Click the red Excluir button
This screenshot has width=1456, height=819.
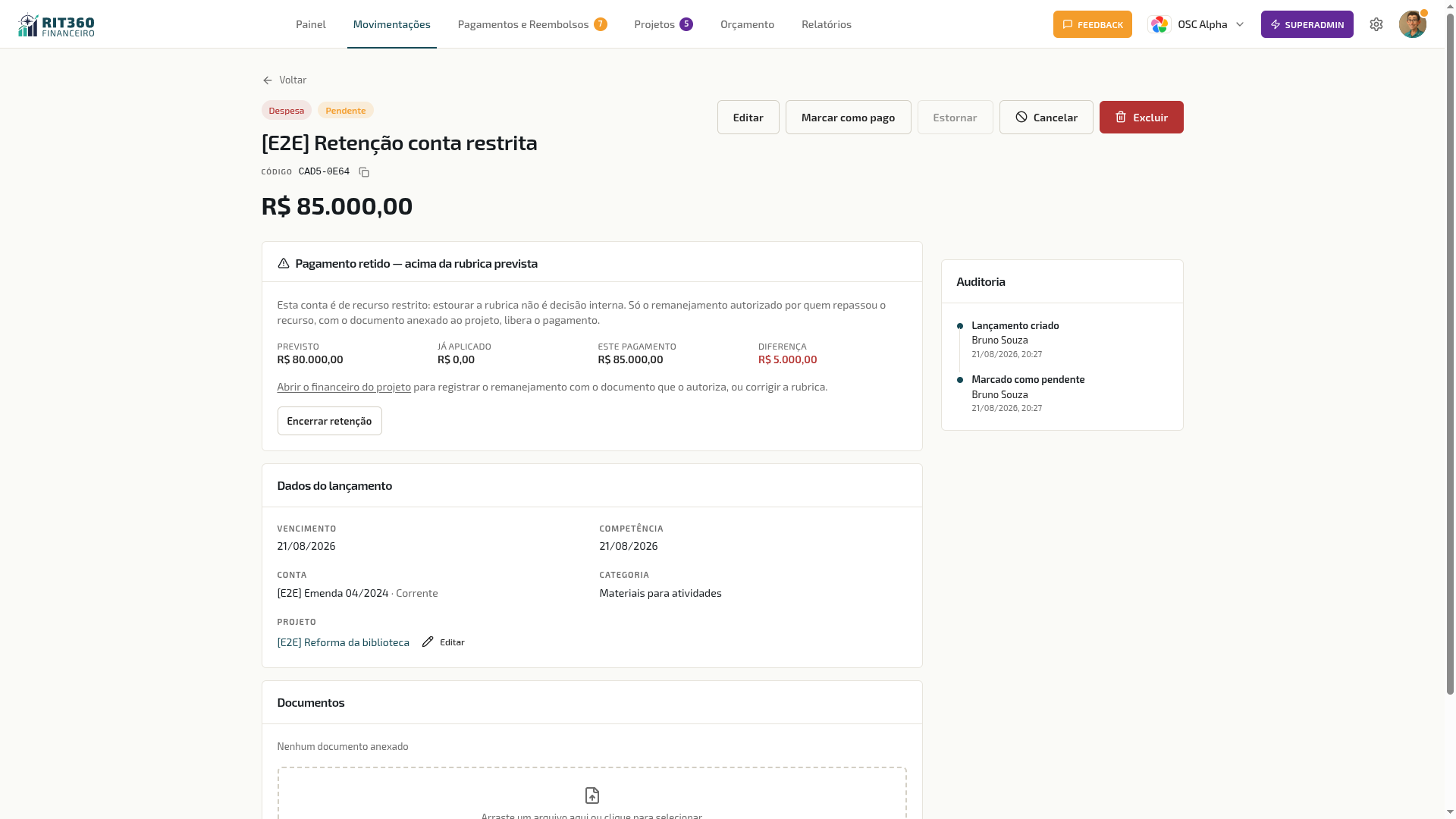click(x=1141, y=118)
